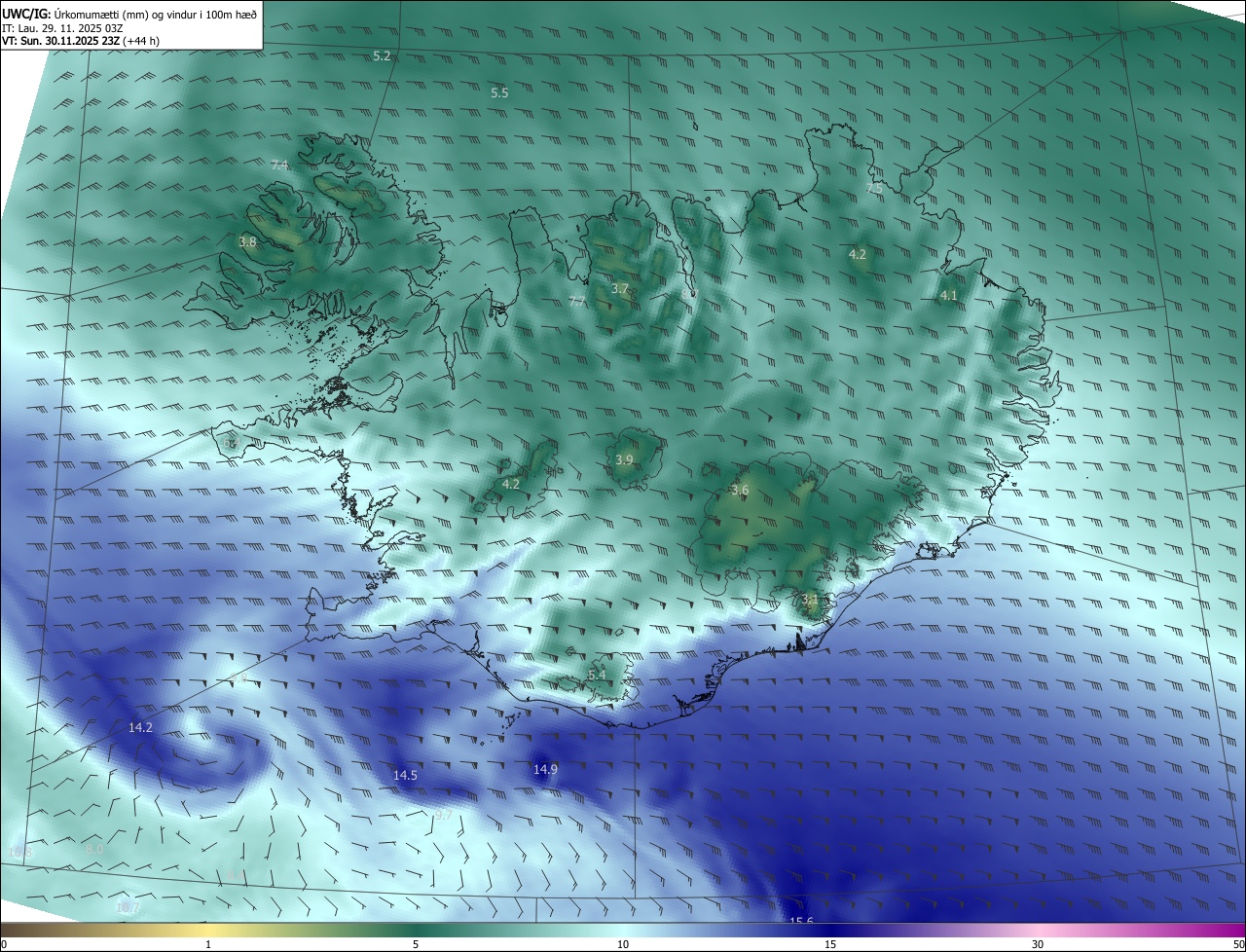1246x952 pixels.
Task: Click the 6.4 value on the Snæfellsnes peninsula
Action: 231,443
